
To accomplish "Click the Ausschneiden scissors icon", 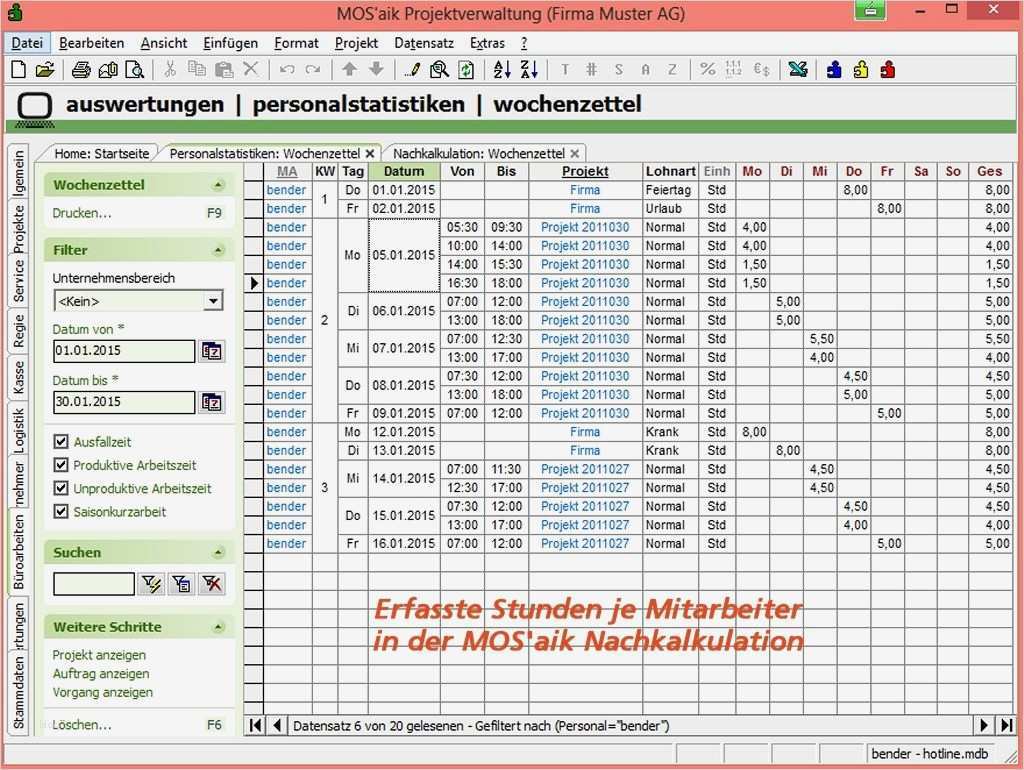I will 172,69.
